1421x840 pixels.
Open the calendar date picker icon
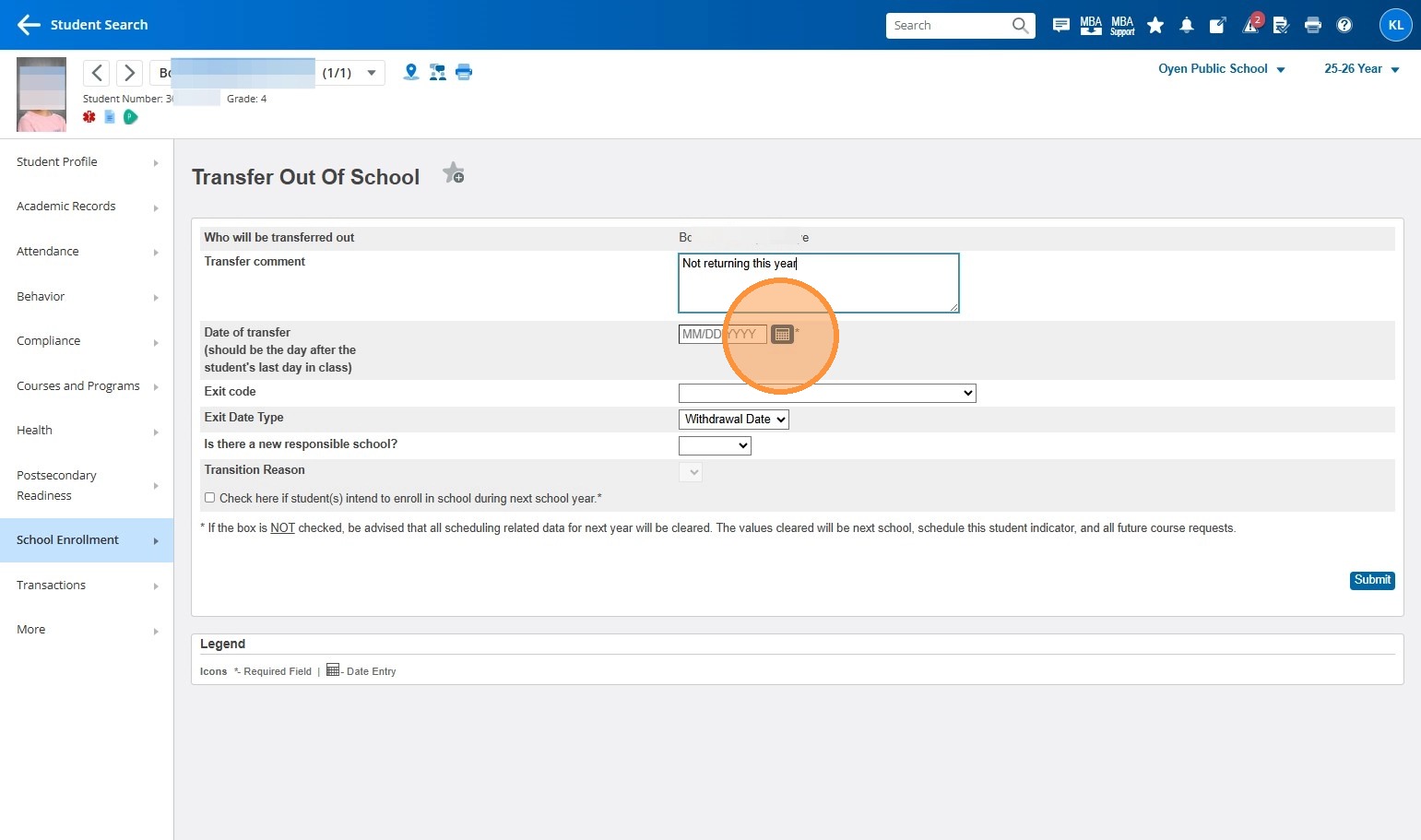coord(782,335)
